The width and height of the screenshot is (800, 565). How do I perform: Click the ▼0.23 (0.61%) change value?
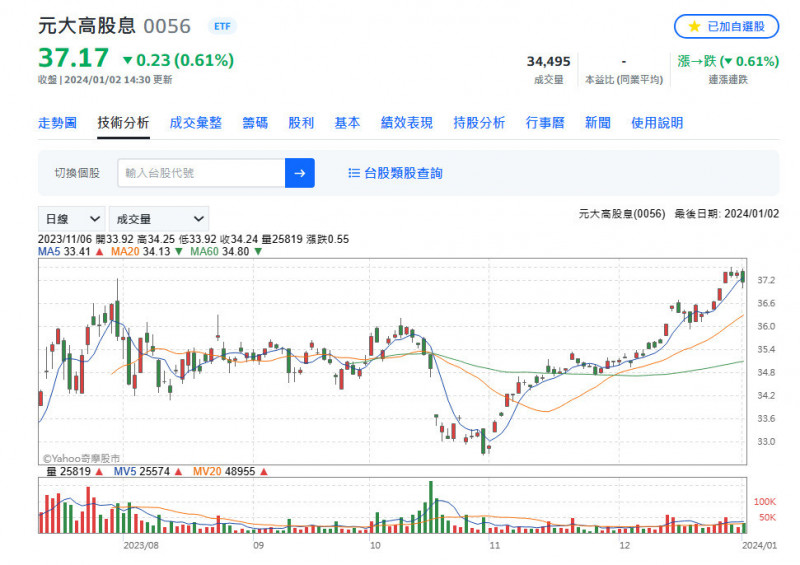coord(178,60)
